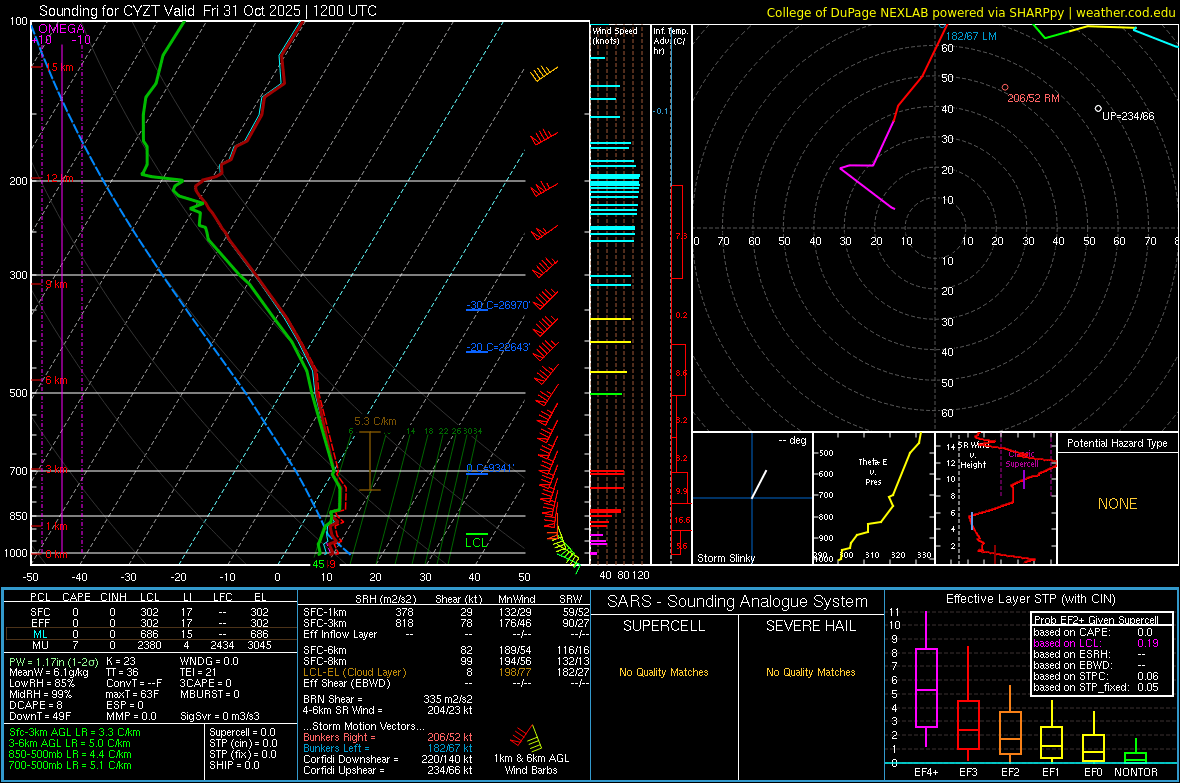1180x783 pixels.
Task: Click the white UP=234/66 circle marker
Action: pyautogui.click(x=1098, y=109)
